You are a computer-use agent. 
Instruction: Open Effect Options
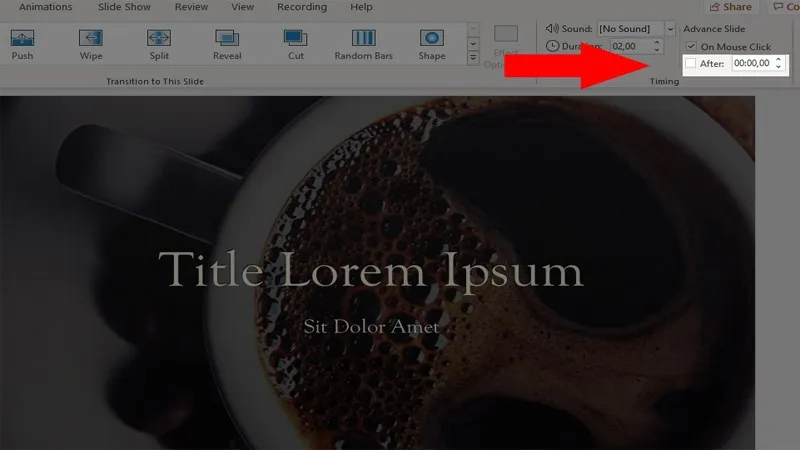(x=506, y=44)
